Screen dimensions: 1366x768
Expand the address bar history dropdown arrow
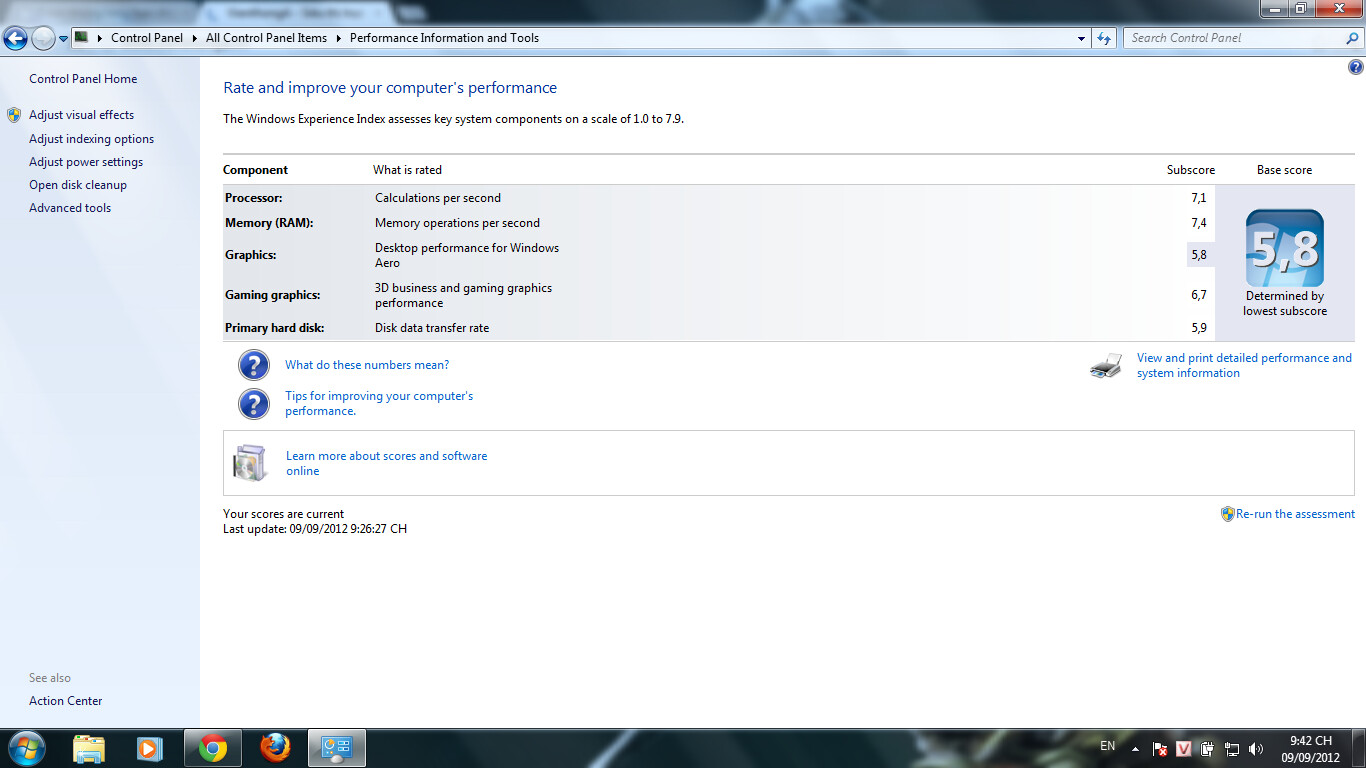[1082, 38]
